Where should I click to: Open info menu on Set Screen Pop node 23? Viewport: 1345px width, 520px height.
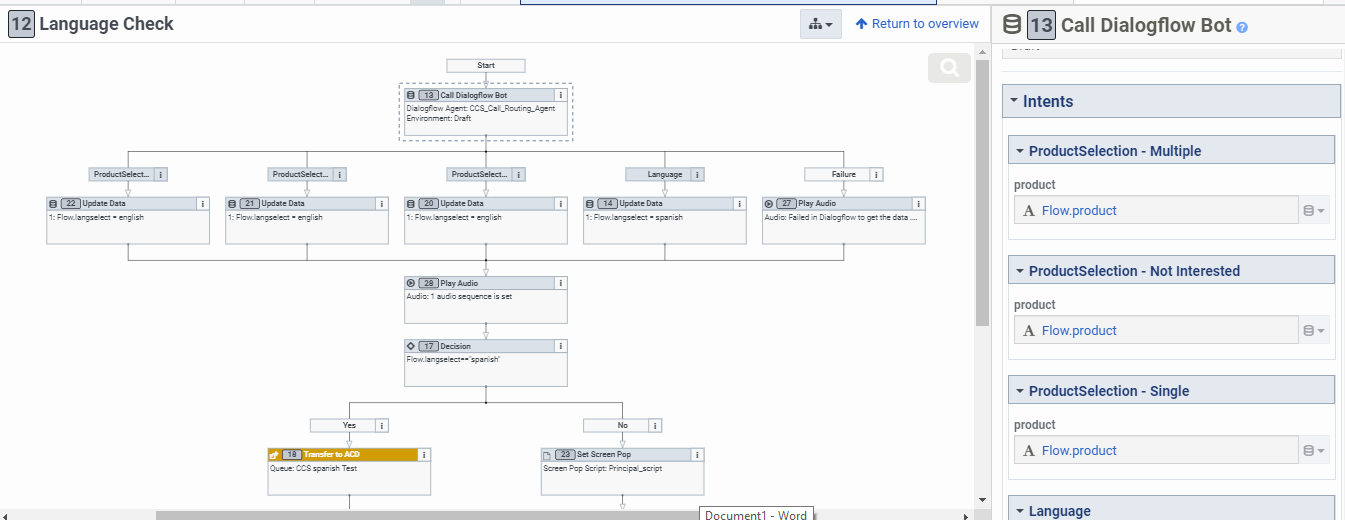pos(697,454)
